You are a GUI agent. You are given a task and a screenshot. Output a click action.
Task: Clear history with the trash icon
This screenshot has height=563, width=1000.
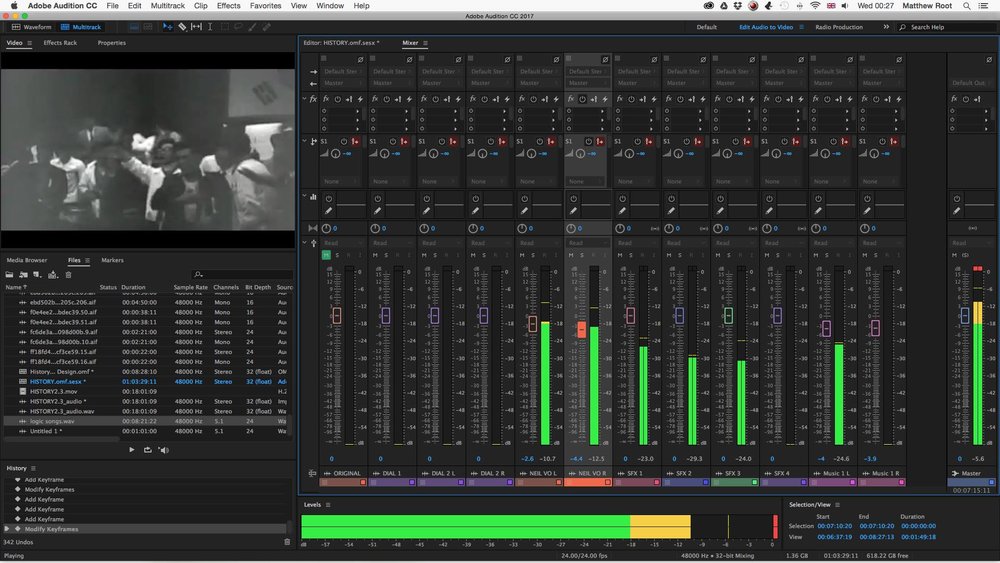coord(287,542)
